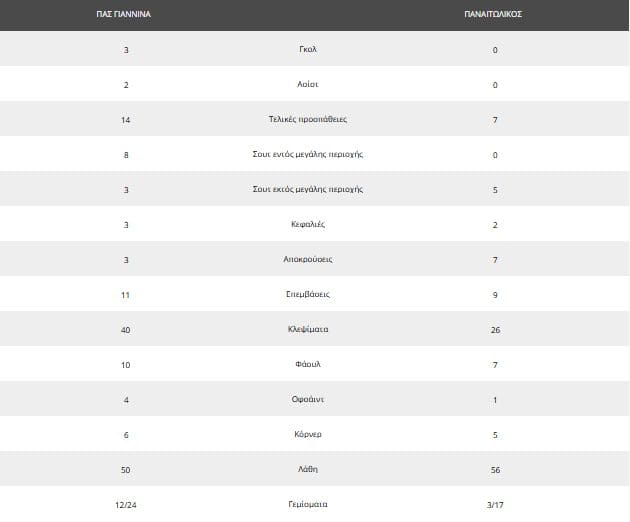Click Σουτ εκτός μεγάλης περιοχής label

[x=309, y=189]
